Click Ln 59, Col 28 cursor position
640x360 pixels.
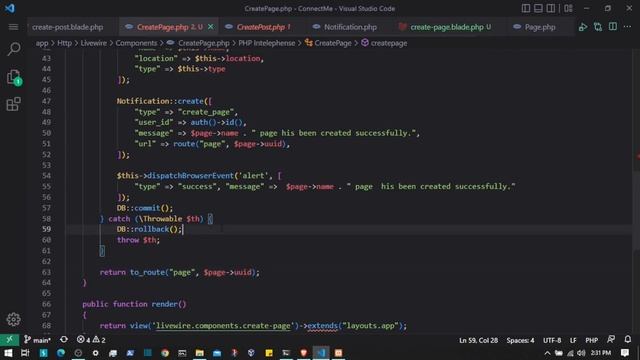pos(478,340)
